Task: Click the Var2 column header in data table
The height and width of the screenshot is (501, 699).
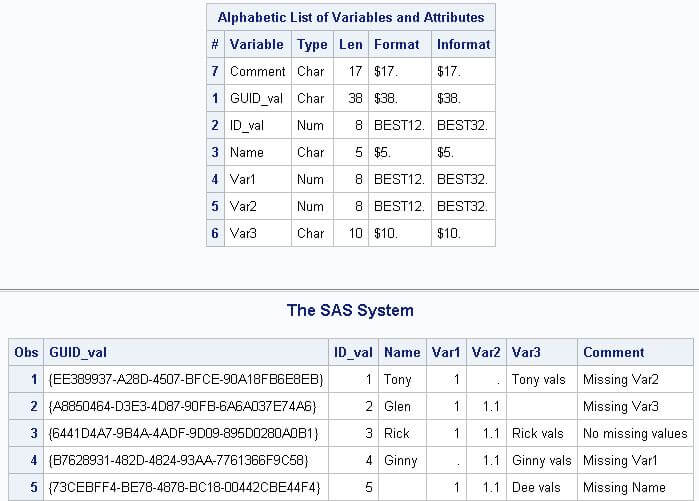Action: point(486,352)
